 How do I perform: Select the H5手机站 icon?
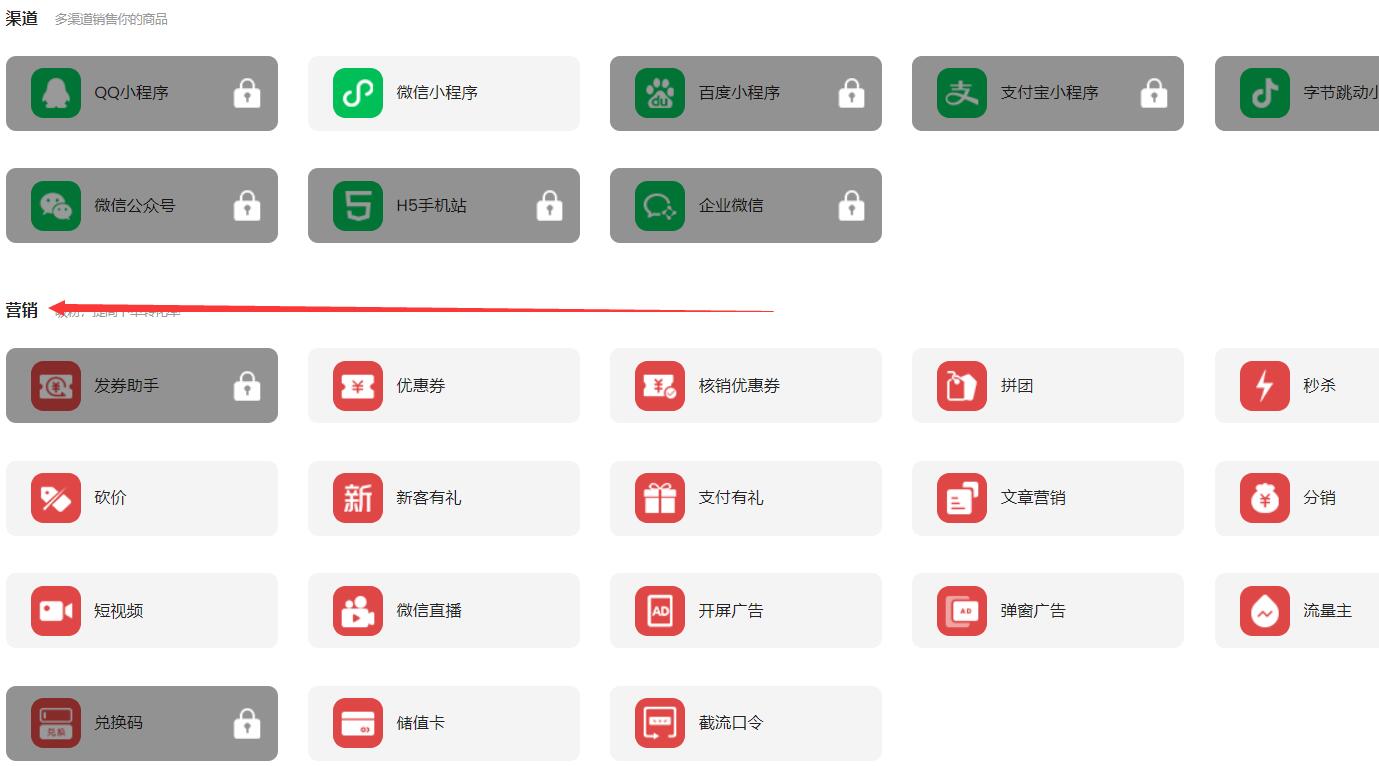pos(358,206)
